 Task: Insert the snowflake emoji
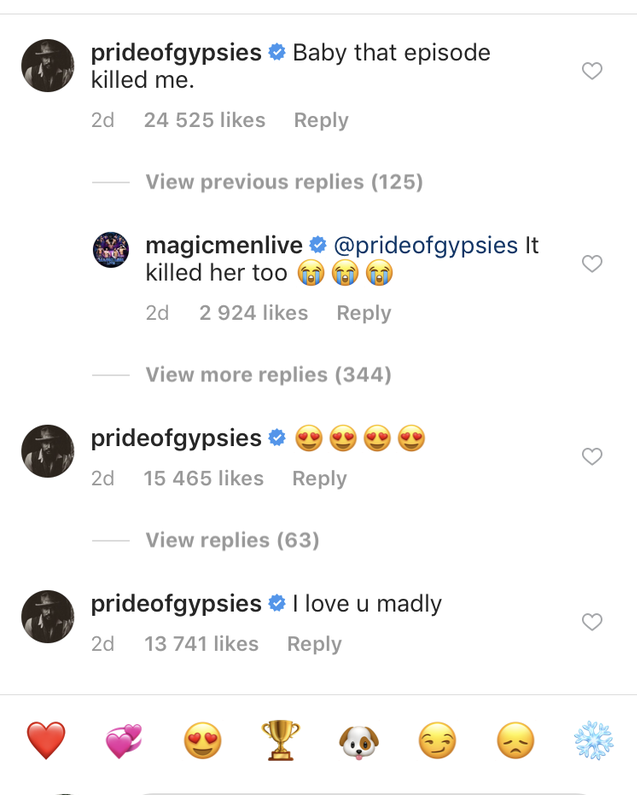click(592, 741)
